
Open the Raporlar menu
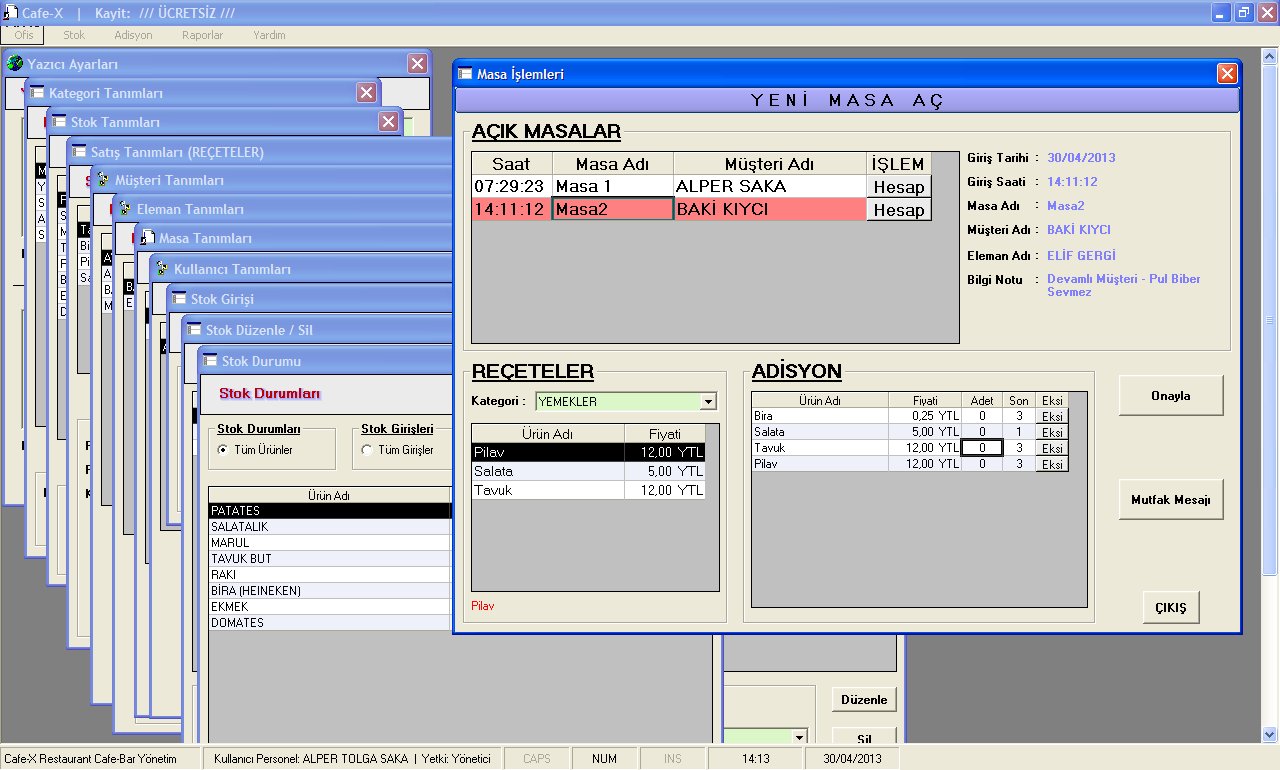click(x=203, y=35)
